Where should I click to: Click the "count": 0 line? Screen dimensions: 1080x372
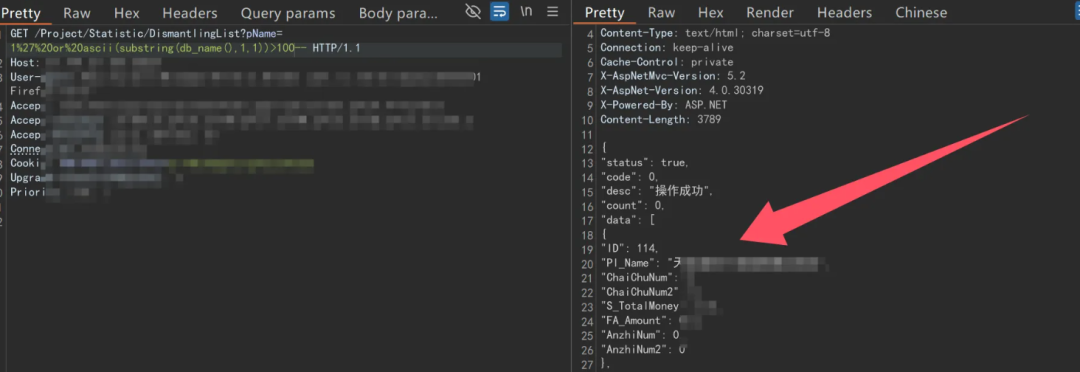pos(633,206)
